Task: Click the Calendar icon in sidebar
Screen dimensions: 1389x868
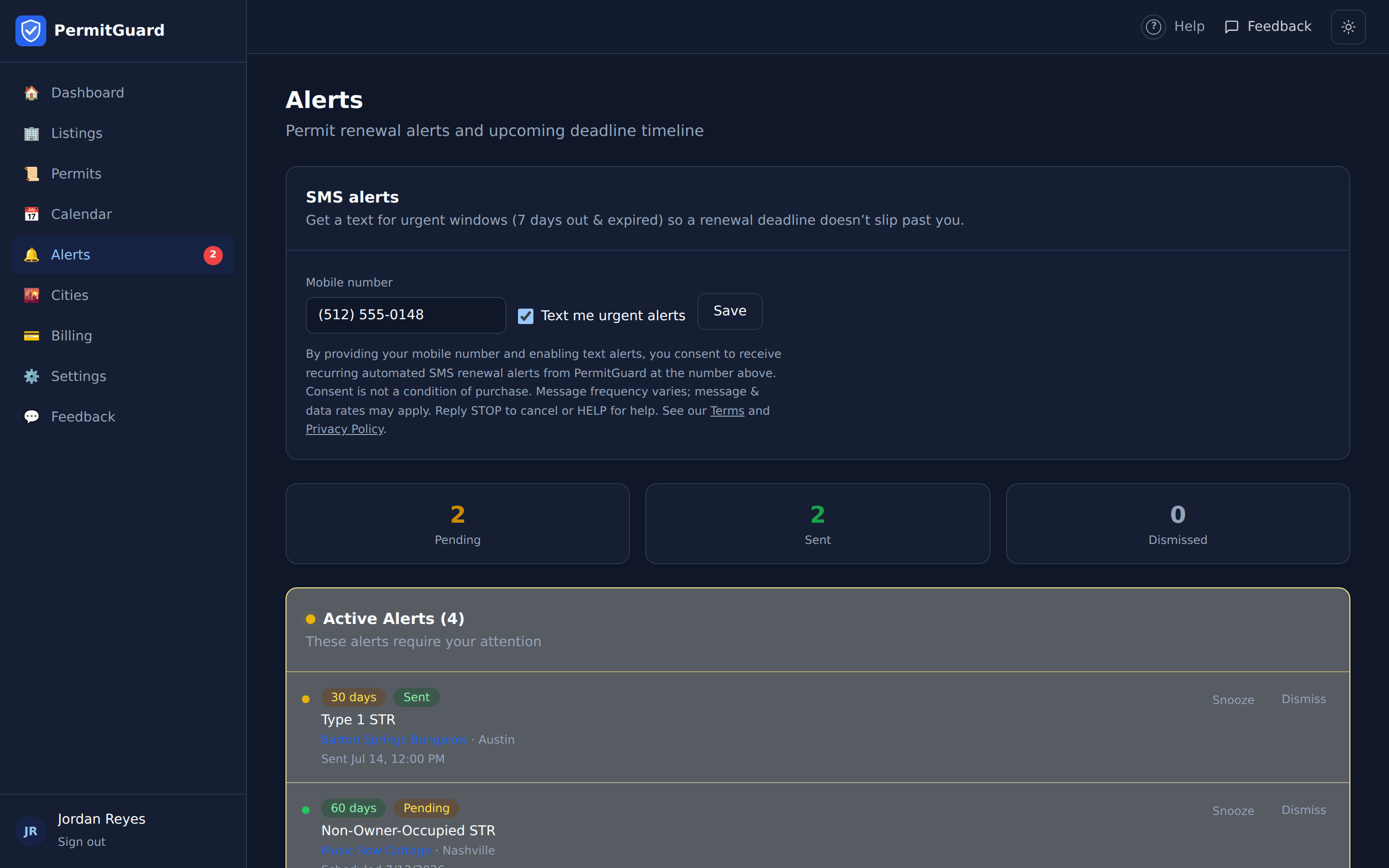Action: pos(31,215)
